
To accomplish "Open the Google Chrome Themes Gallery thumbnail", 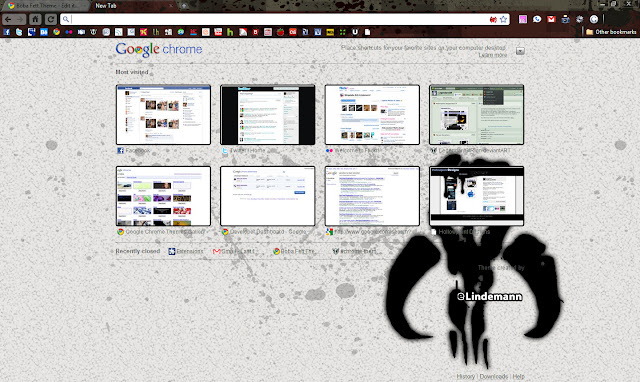I will point(163,196).
